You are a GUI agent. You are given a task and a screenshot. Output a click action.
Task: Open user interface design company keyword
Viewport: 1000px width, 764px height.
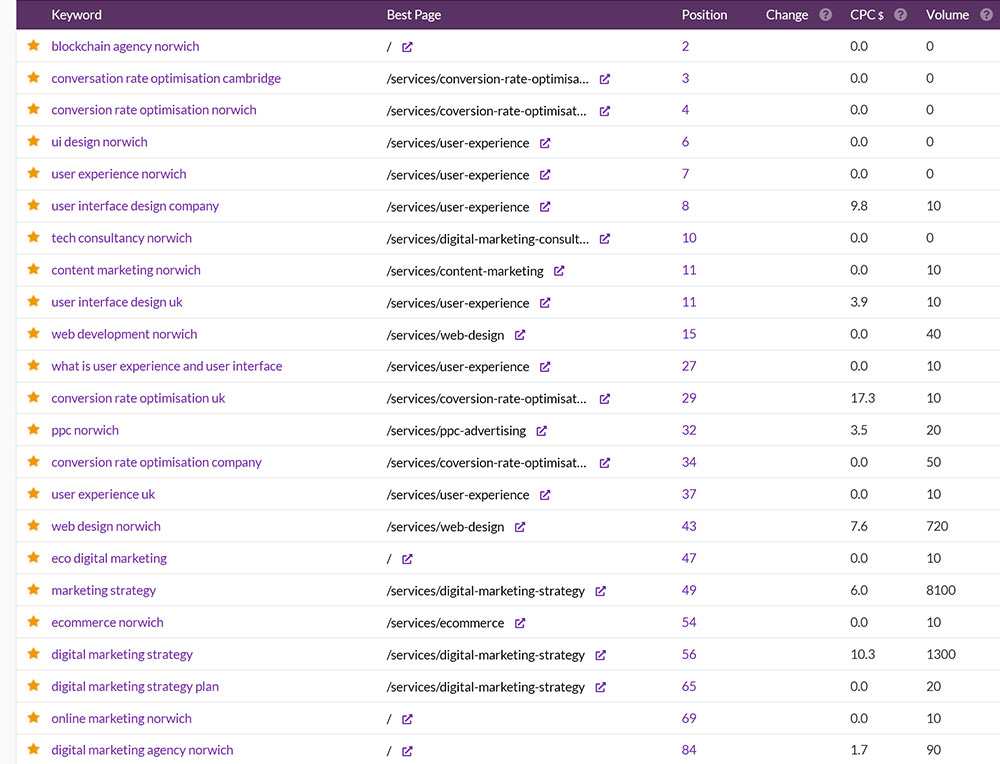135,207
